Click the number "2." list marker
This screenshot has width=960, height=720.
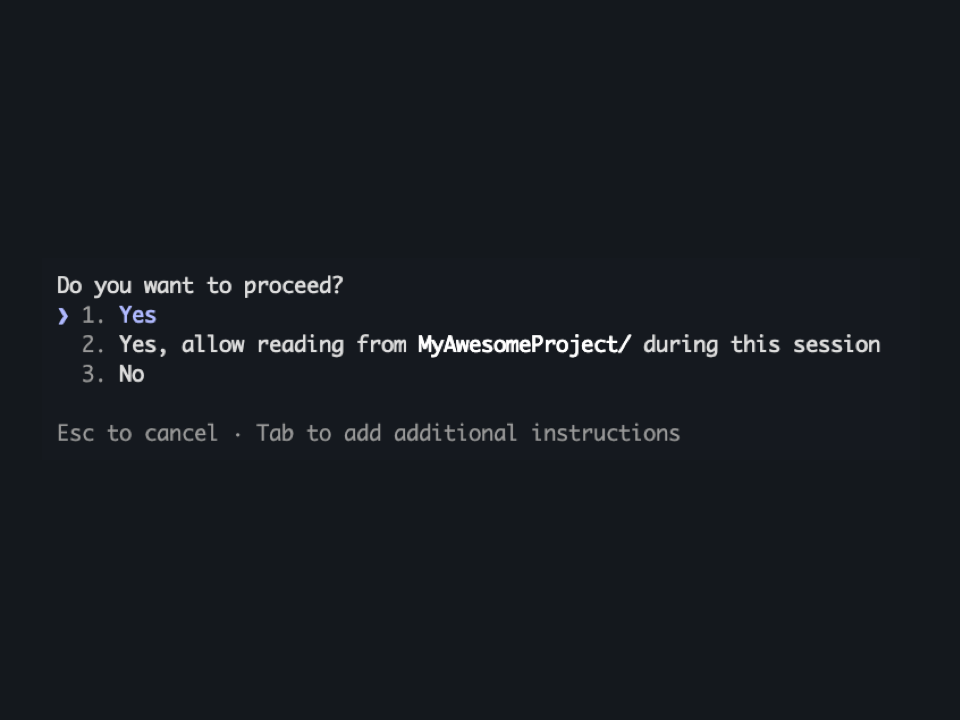click(x=95, y=344)
